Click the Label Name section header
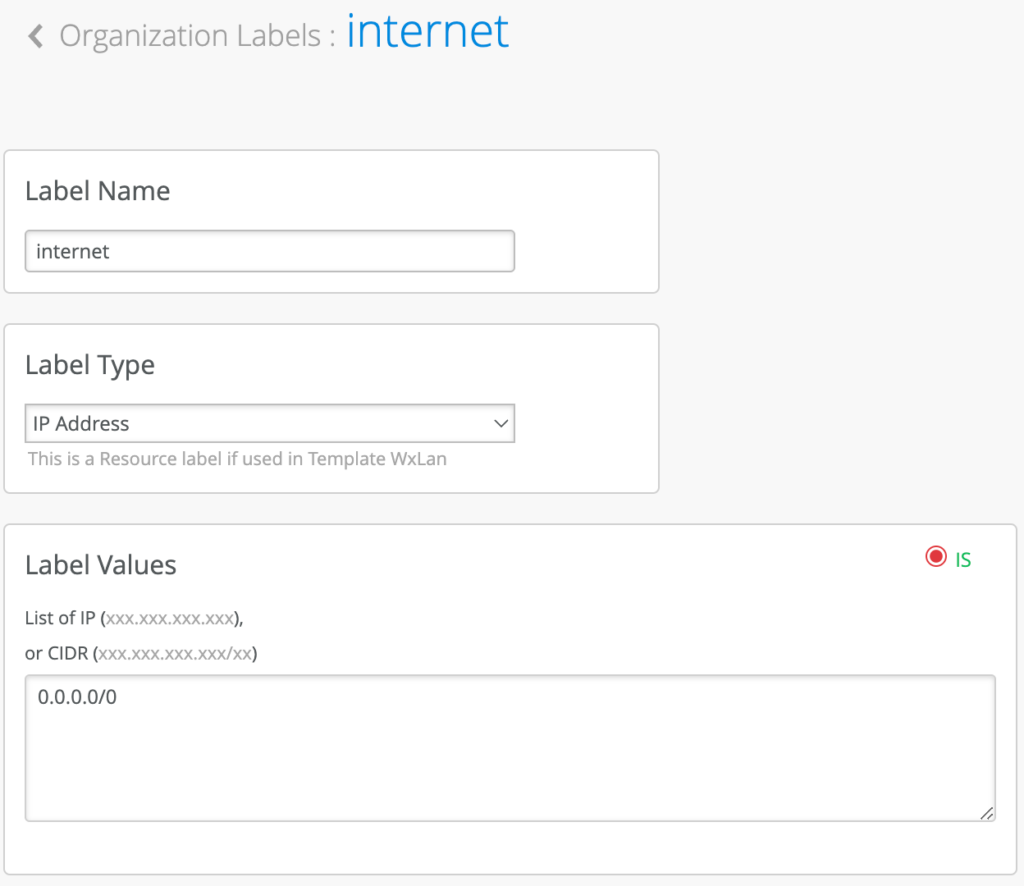This screenshot has width=1024, height=886. tap(97, 191)
